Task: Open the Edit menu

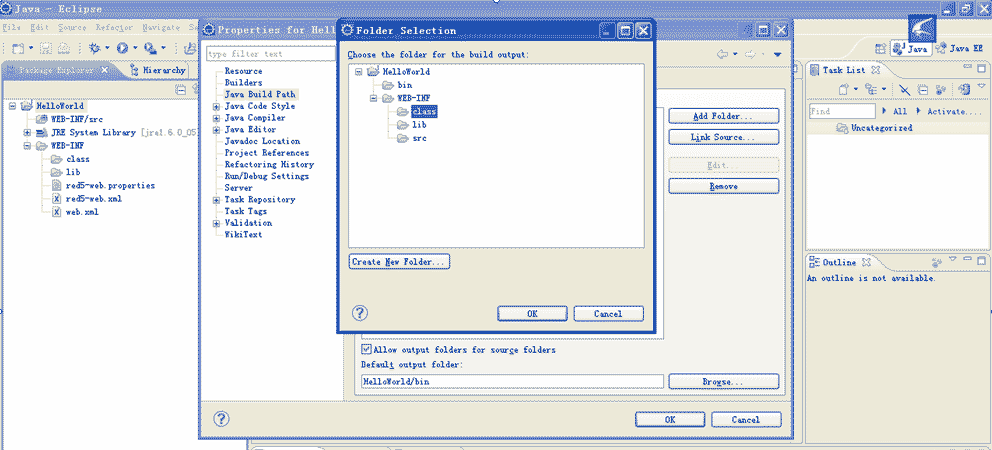Action: 39,28
